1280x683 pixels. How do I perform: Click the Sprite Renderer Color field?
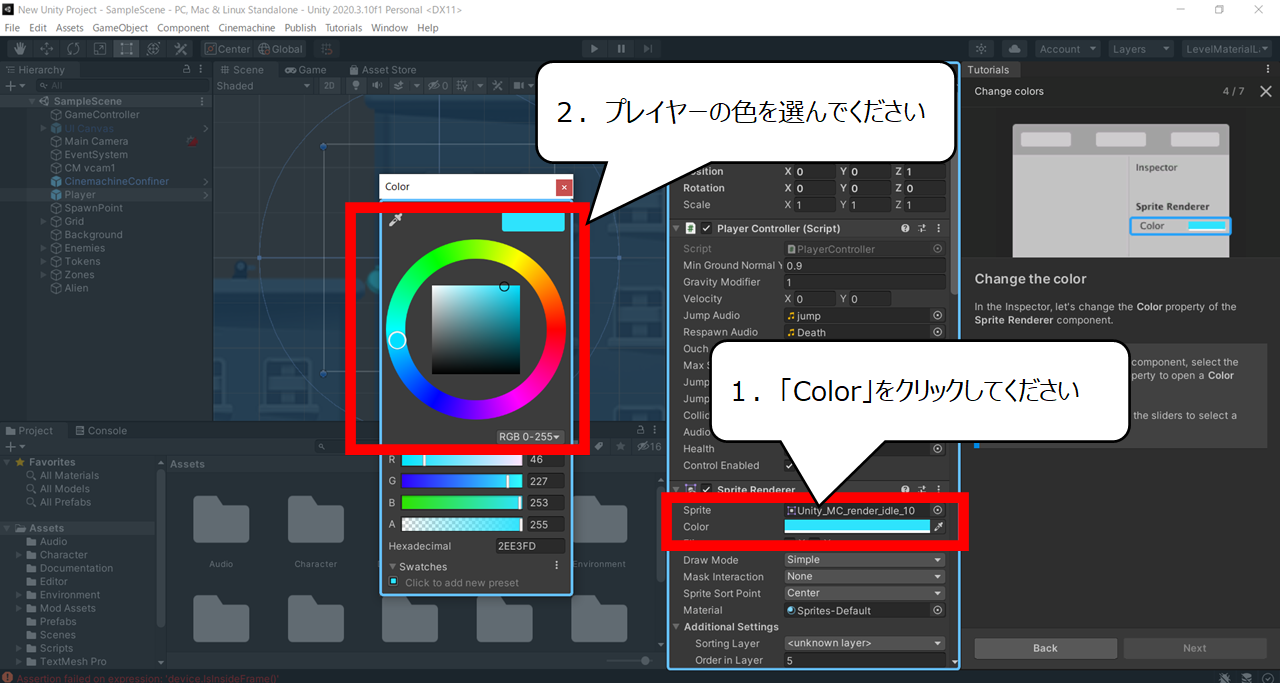(857, 527)
